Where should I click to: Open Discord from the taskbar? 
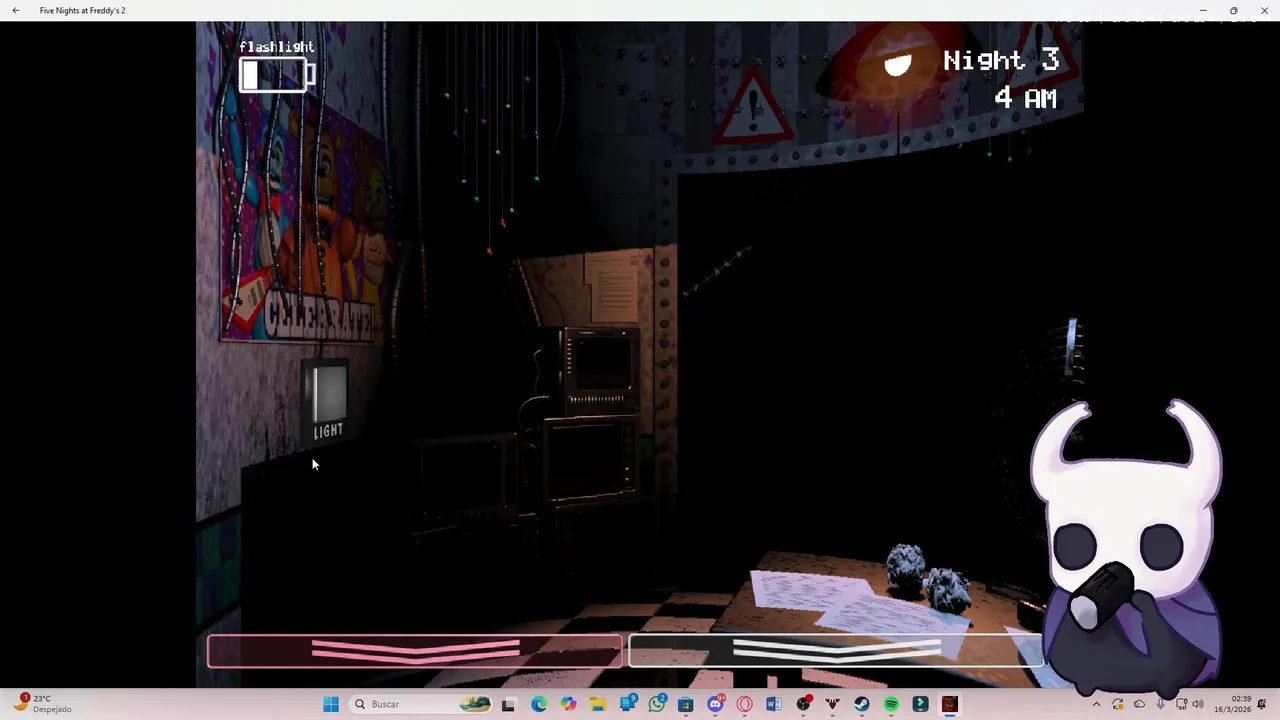coord(715,704)
